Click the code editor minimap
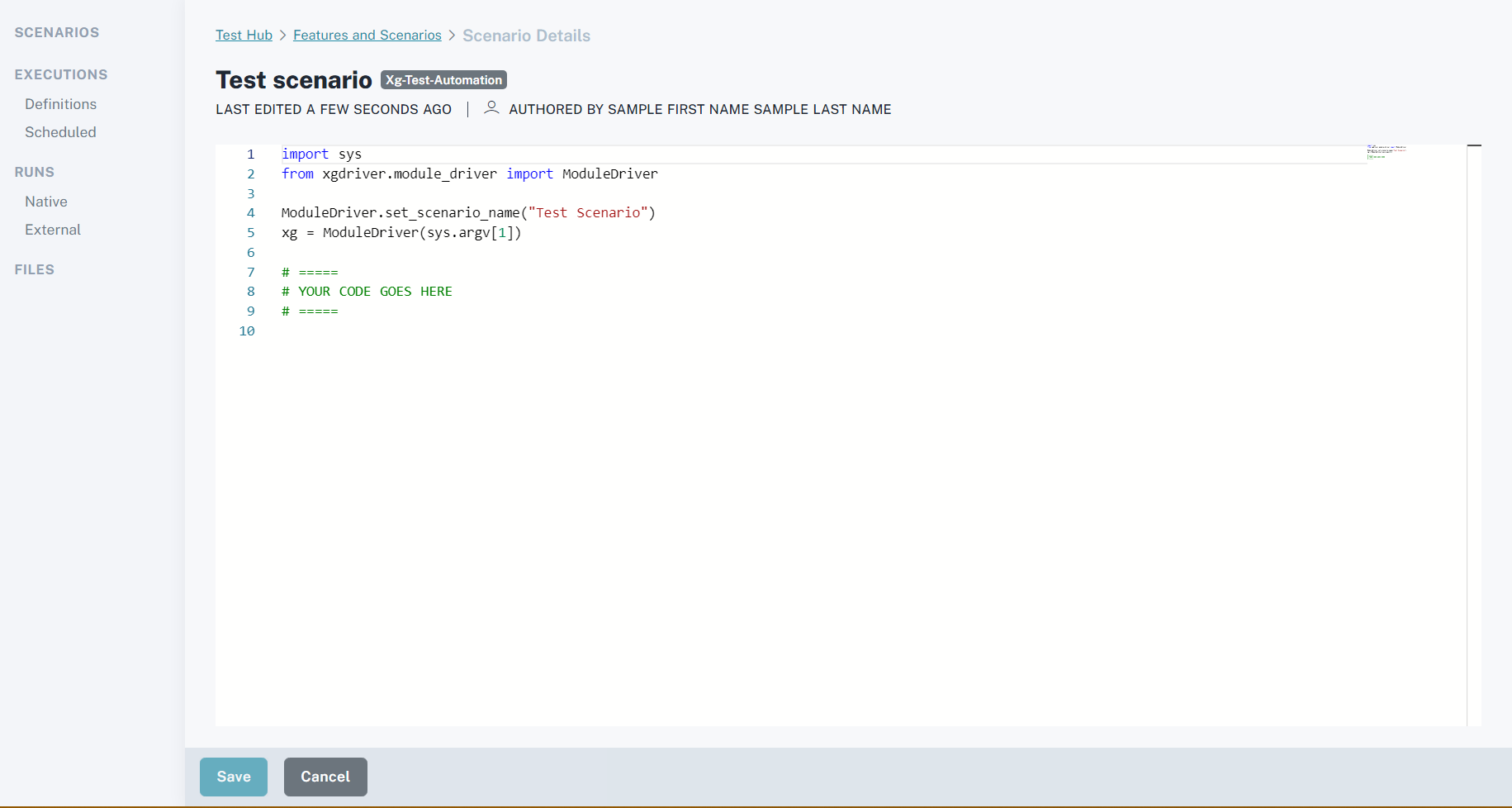 (x=1386, y=152)
